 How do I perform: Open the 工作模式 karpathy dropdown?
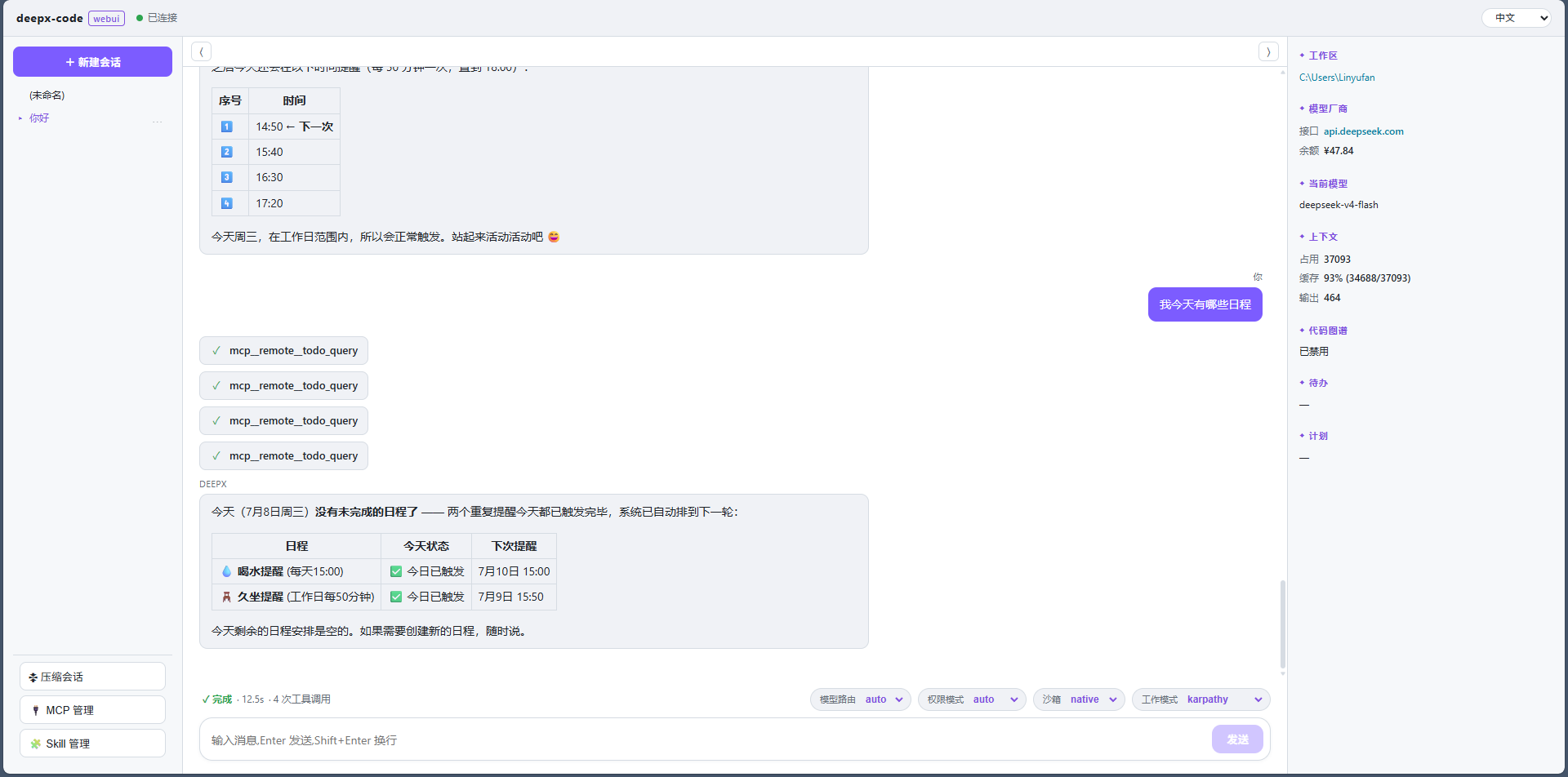click(1201, 699)
